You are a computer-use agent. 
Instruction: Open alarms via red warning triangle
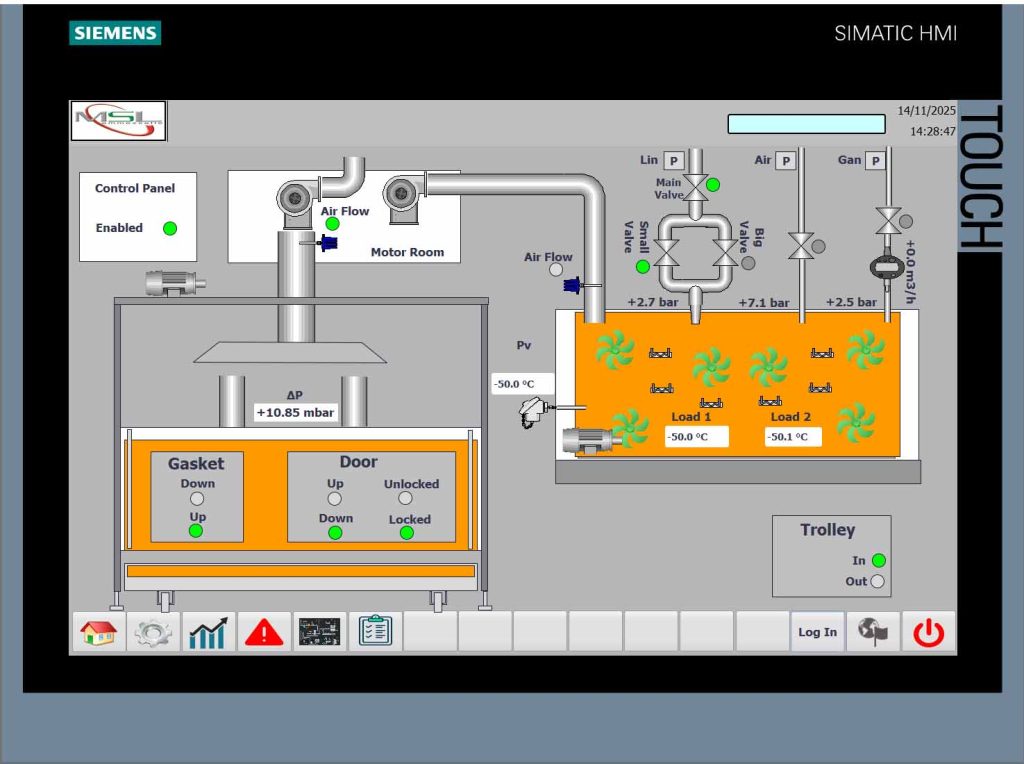(264, 632)
